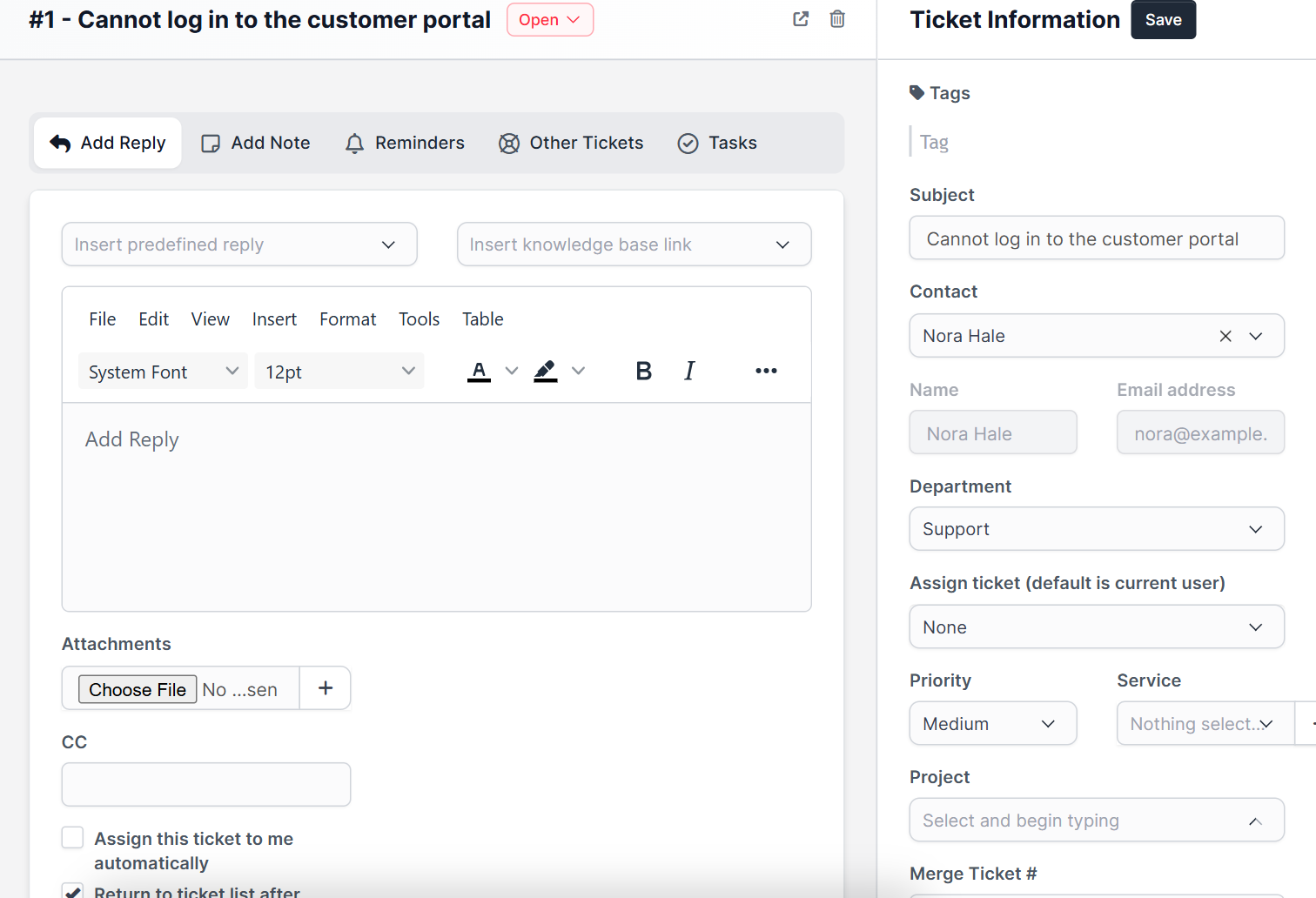Open the Table menu in editor
This screenshot has width=1316, height=898.
coord(483,319)
